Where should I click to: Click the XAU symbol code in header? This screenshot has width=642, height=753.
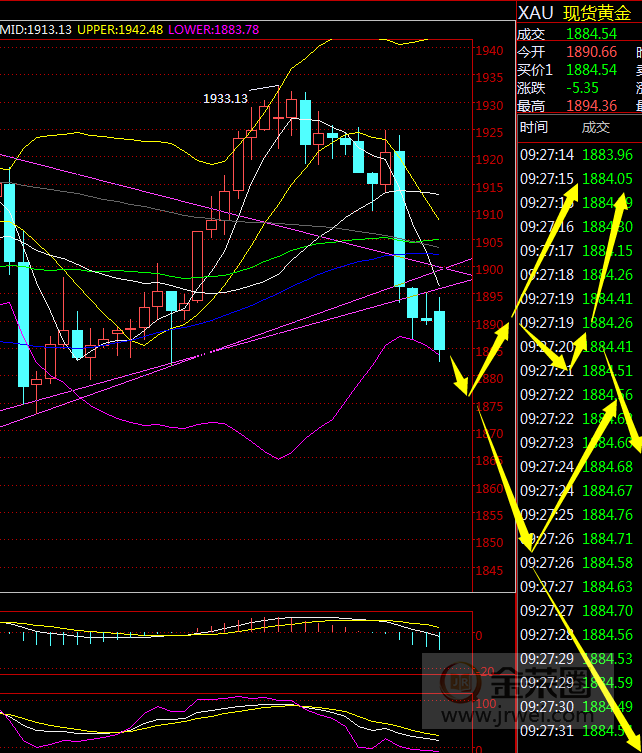535,12
